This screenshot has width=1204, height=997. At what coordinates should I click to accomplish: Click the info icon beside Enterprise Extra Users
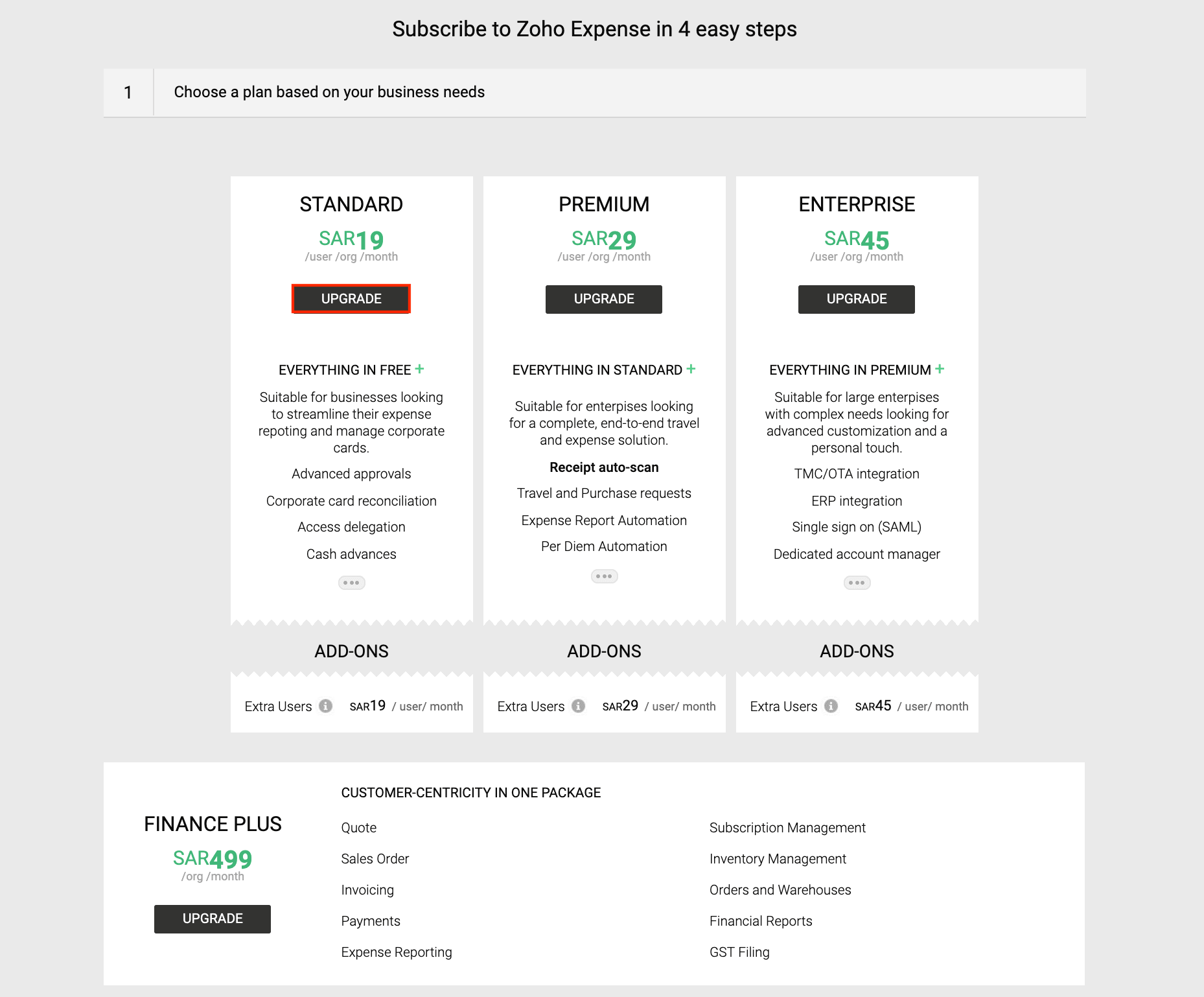click(x=831, y=707)
